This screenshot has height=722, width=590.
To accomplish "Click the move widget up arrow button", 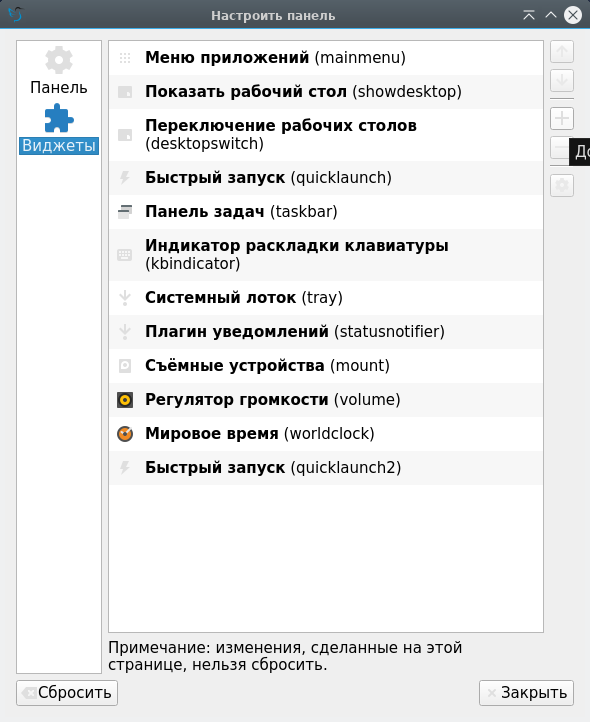I will click(x=561, y=52).
